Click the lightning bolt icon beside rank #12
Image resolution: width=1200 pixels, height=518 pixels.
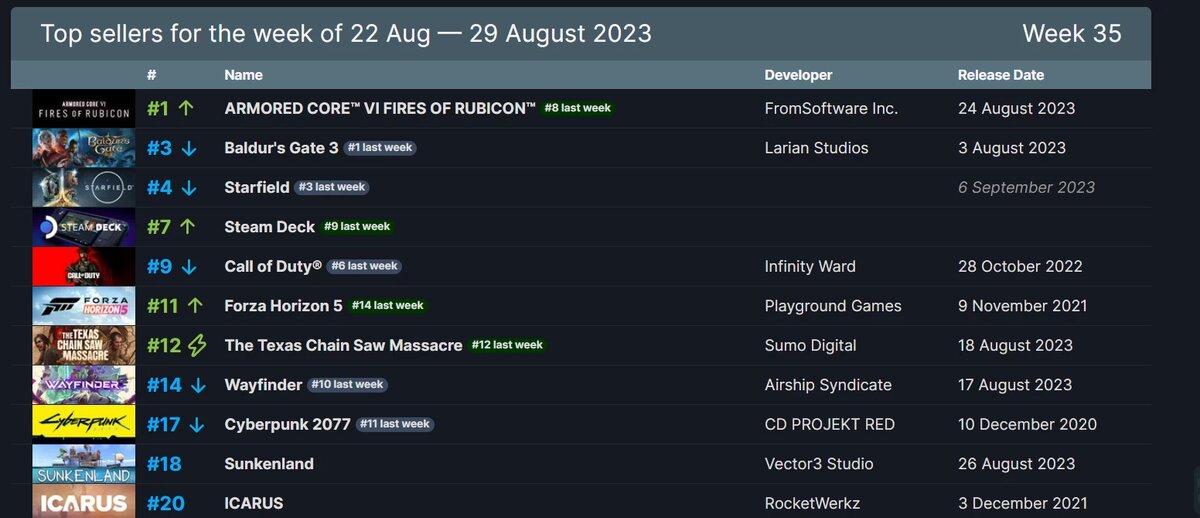tap(197, 345)
